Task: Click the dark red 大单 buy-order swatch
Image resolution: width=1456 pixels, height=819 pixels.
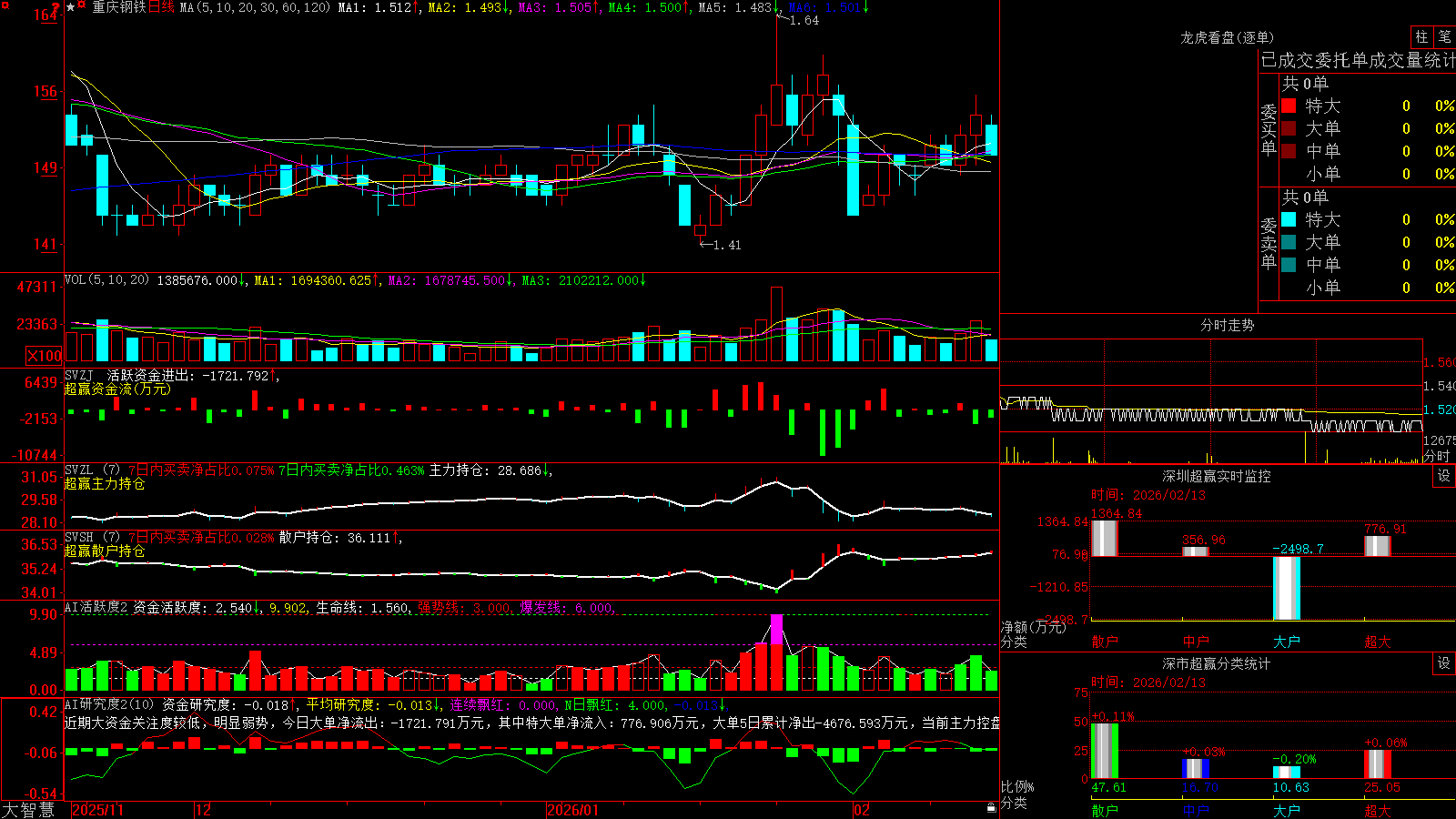Action: point(1289,128)
